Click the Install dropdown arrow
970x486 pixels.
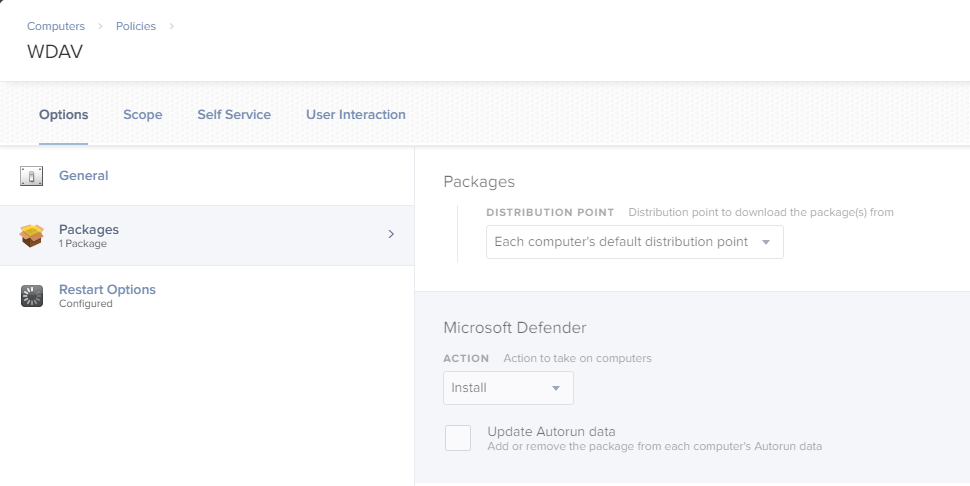pos(557,388)
